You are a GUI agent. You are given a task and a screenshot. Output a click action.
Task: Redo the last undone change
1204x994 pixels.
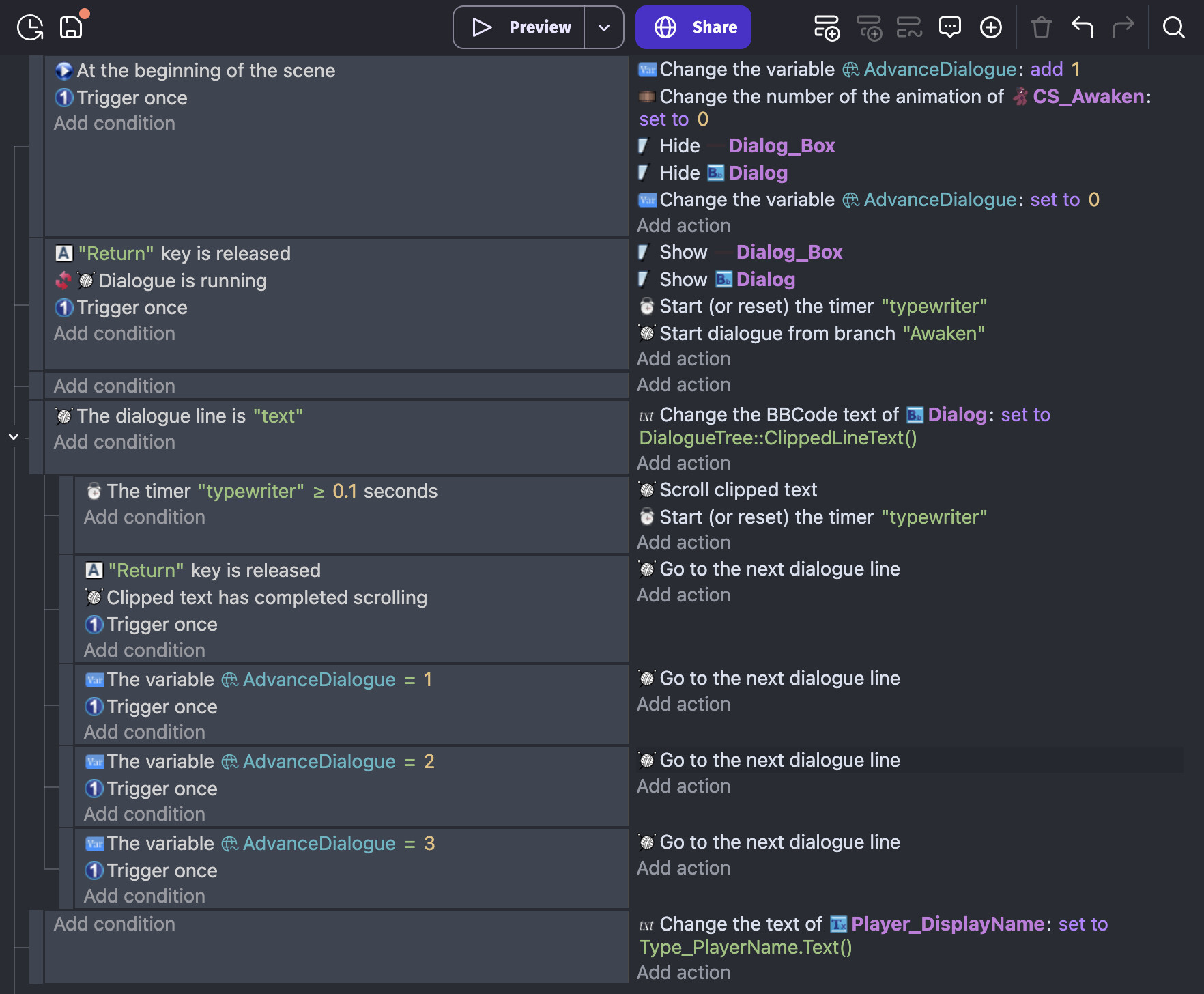point(1123,27)
